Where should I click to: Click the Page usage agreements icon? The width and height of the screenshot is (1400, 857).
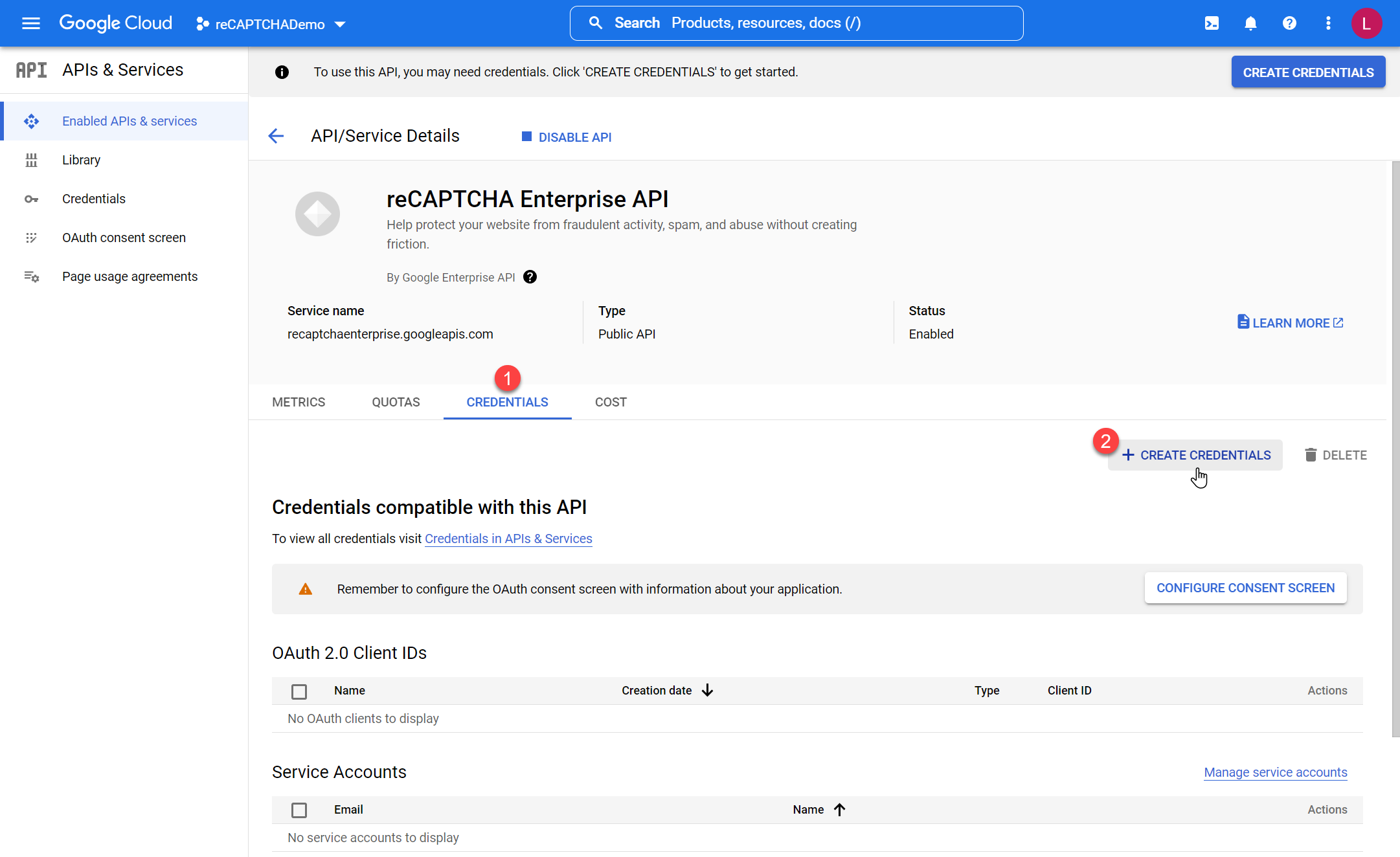31,276
